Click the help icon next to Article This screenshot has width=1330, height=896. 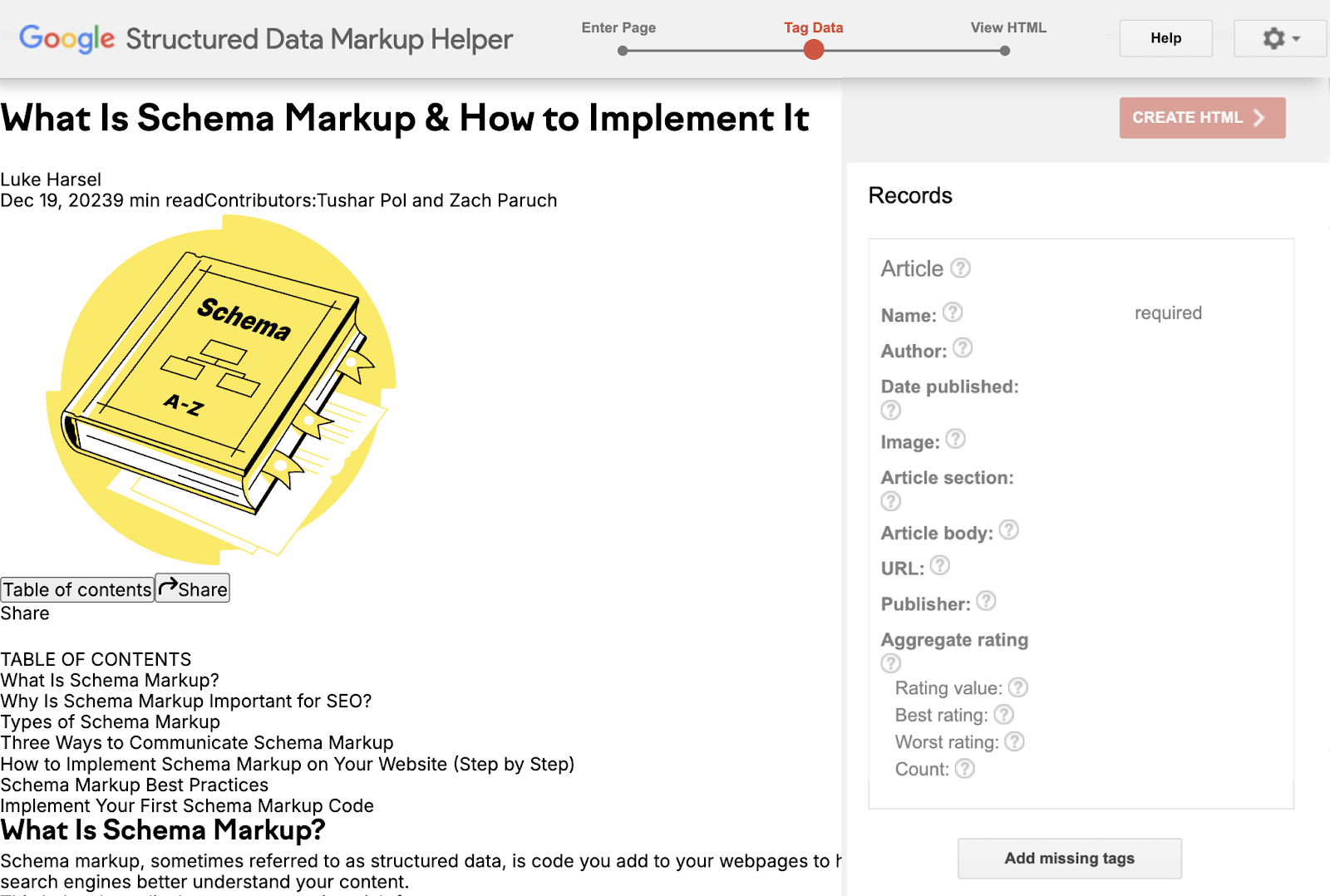pos(960,268)
